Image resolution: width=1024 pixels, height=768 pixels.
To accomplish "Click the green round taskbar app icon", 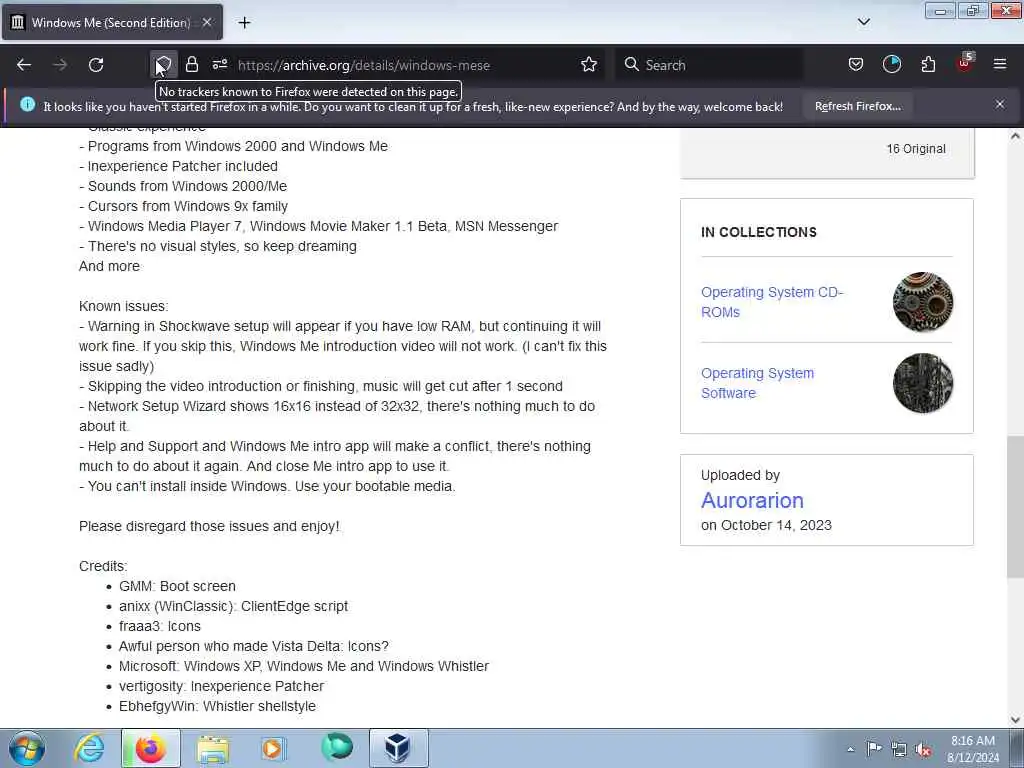I will [x=337, y=748].
